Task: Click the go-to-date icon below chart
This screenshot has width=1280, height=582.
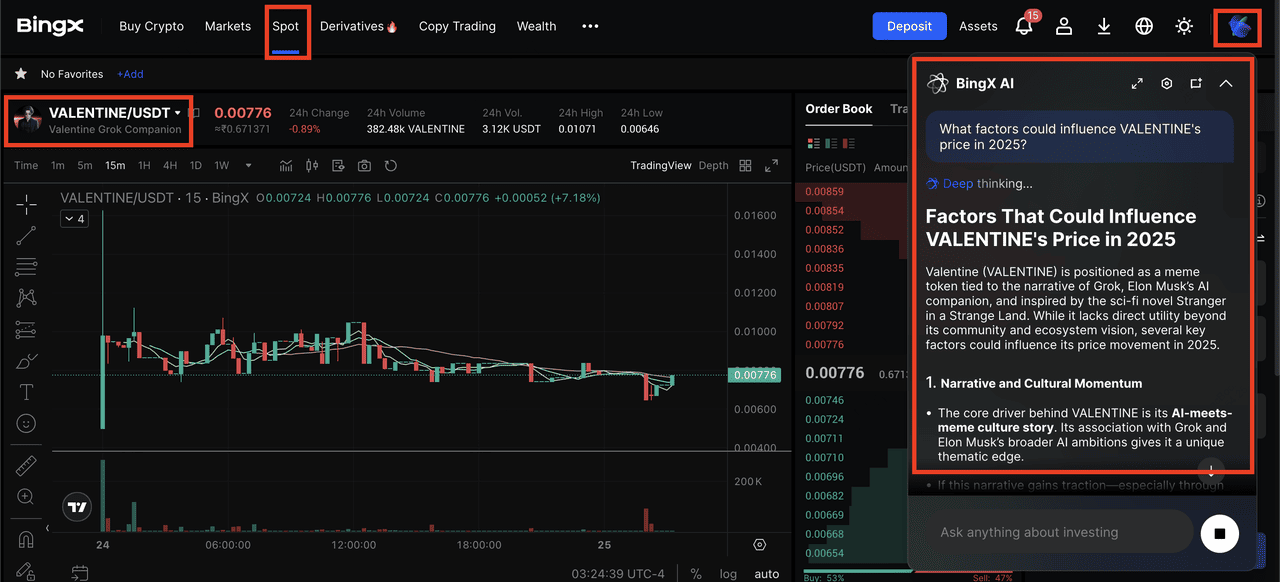Action: (x=80, y=573)
